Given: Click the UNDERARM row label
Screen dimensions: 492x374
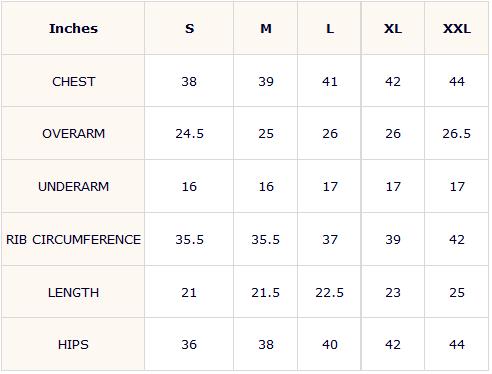Looking at the screenshot, I should [73, 186].
